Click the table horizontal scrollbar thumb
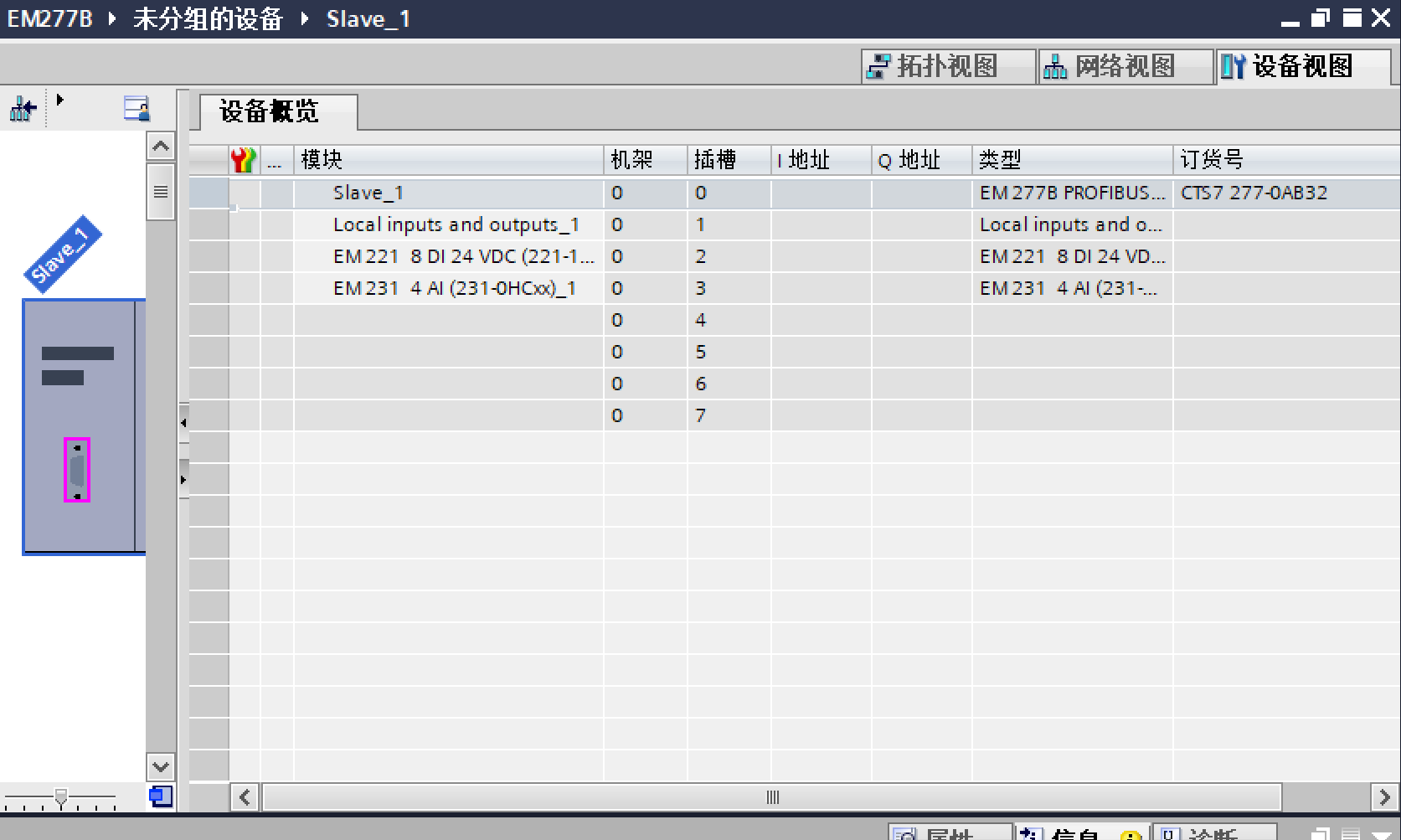Image resolution: width=1401 pixels, height=840 pixels. click(772, 796)
